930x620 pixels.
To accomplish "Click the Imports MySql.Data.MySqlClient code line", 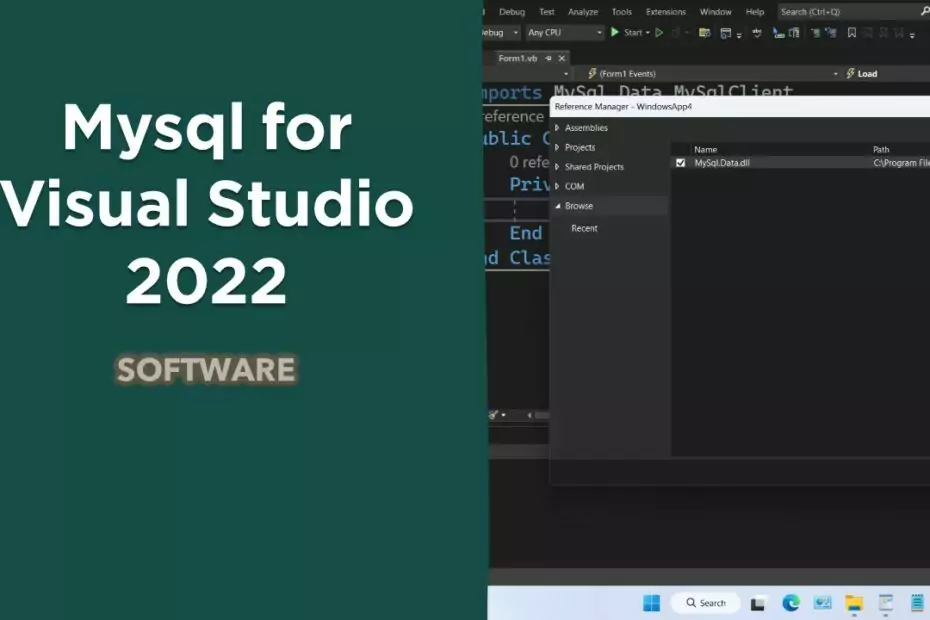I will 638,91.
